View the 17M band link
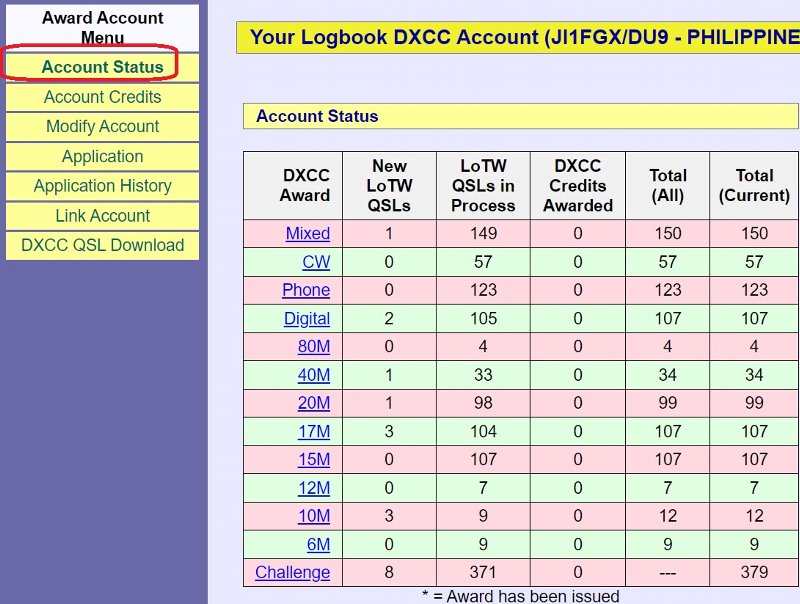The height and width of the screenshot is (604, 800). pyautogui.click(x=314, y=432)
